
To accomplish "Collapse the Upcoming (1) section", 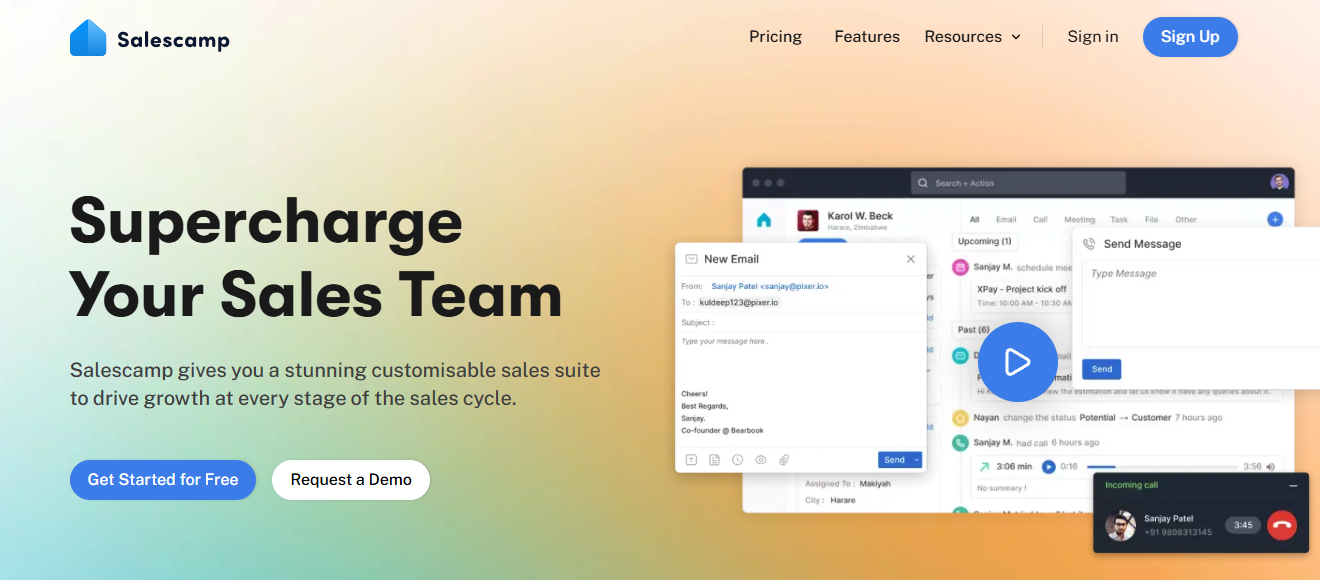I will coord(985,241).
